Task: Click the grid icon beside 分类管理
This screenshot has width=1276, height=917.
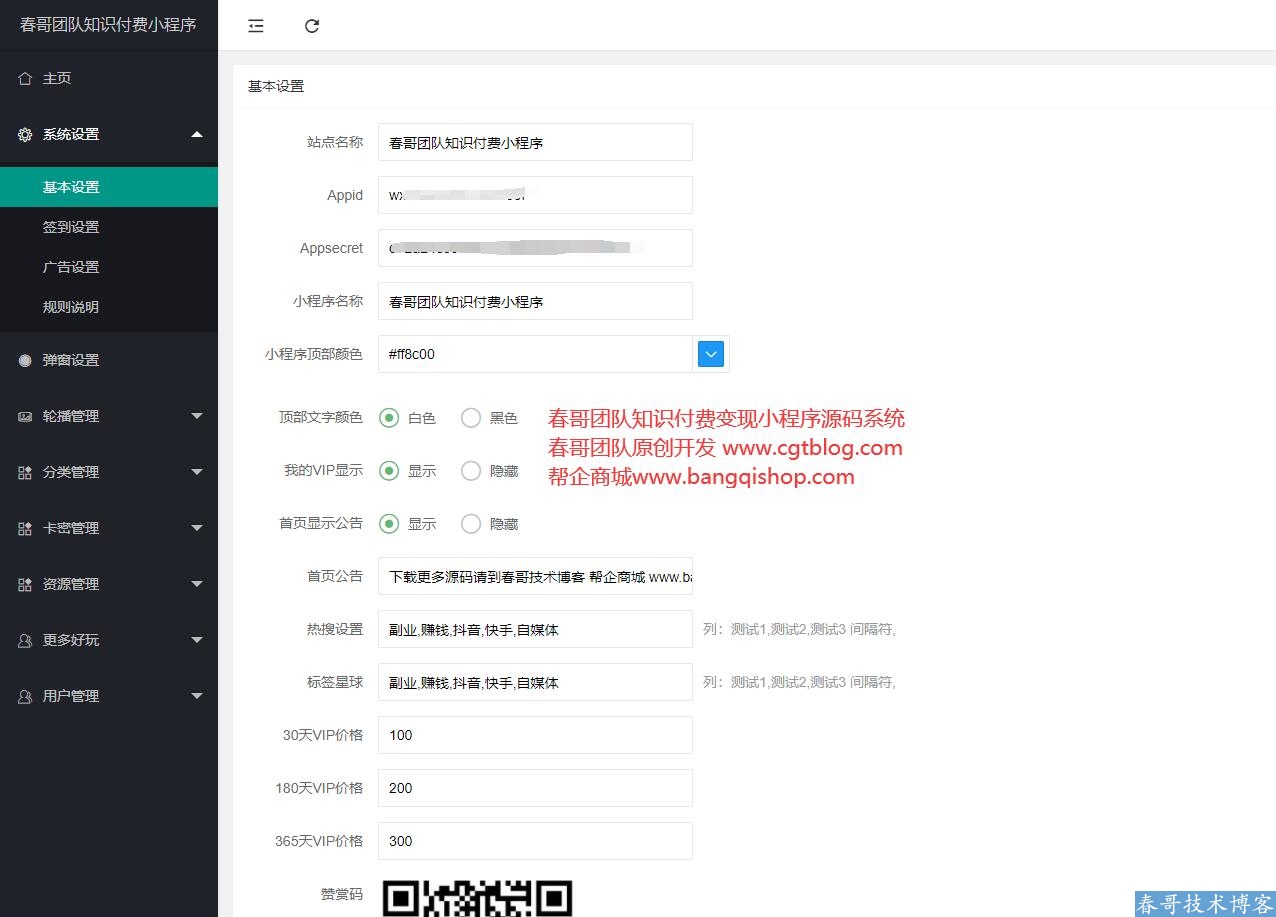Action: click(25, 472)
